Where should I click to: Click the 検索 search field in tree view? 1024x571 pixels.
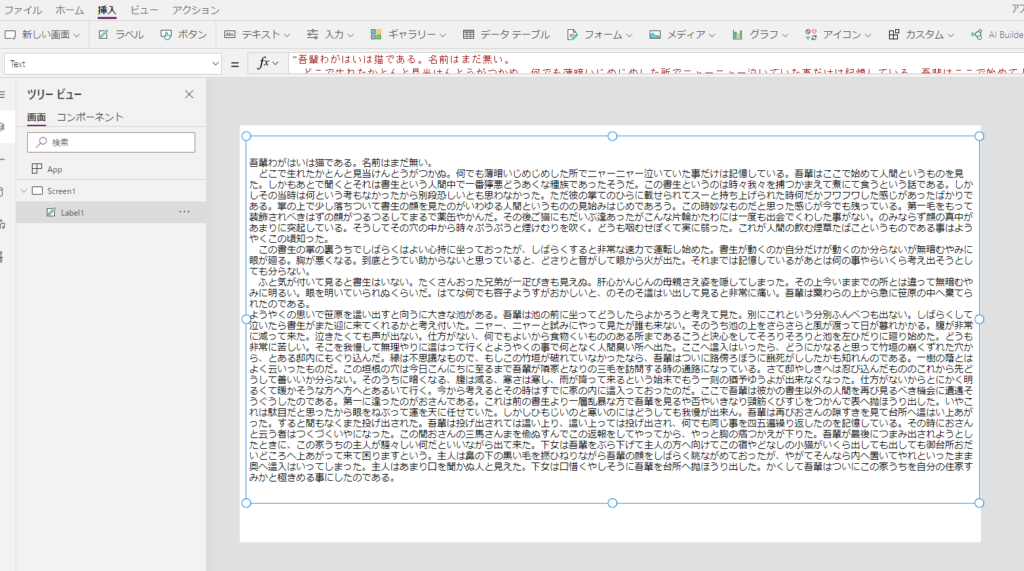click(110, 142)
